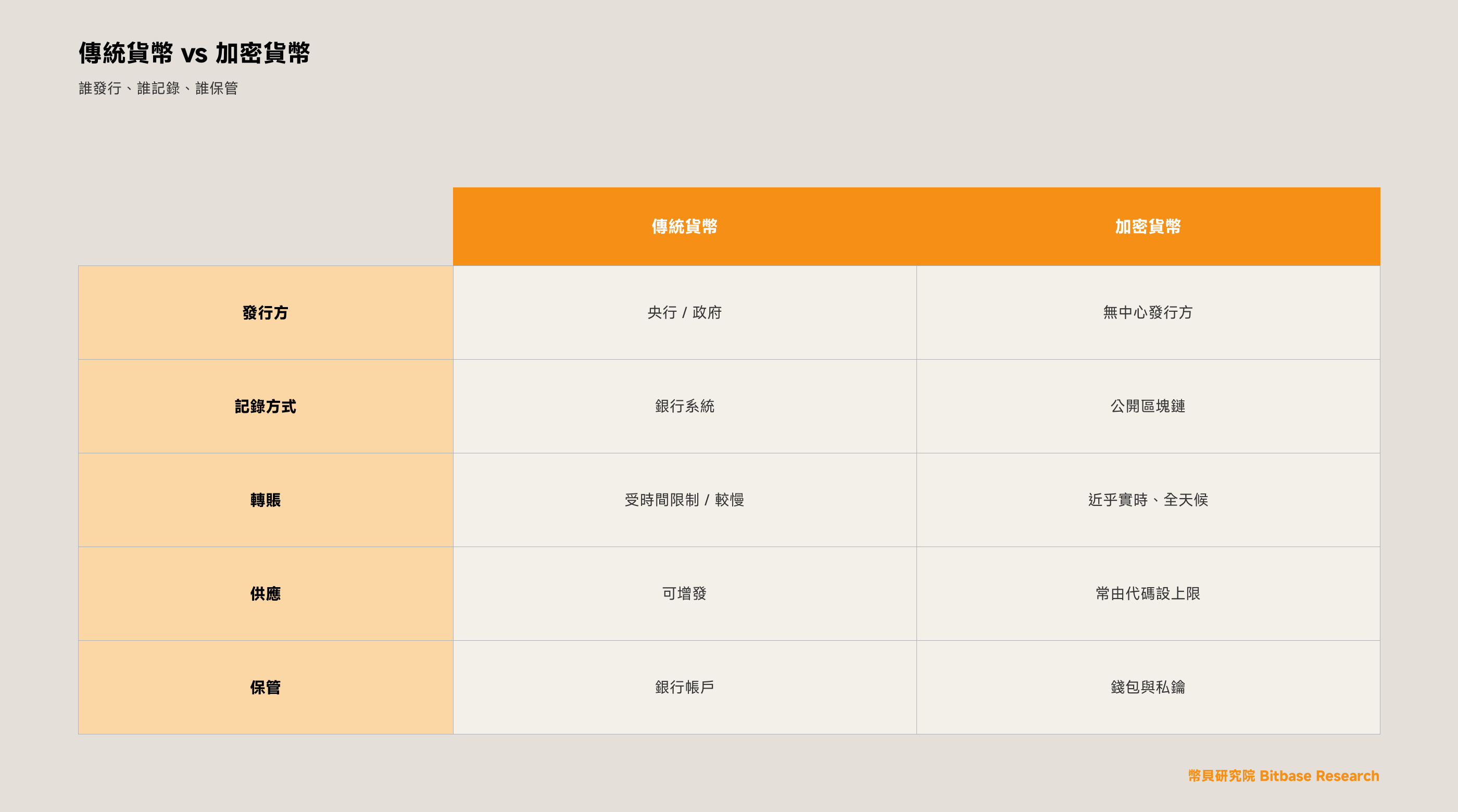Click the 傳統貨幣 column header
Image resolution: width=1458 pixels, height=812 pixels.
click(x=684, y=226)
